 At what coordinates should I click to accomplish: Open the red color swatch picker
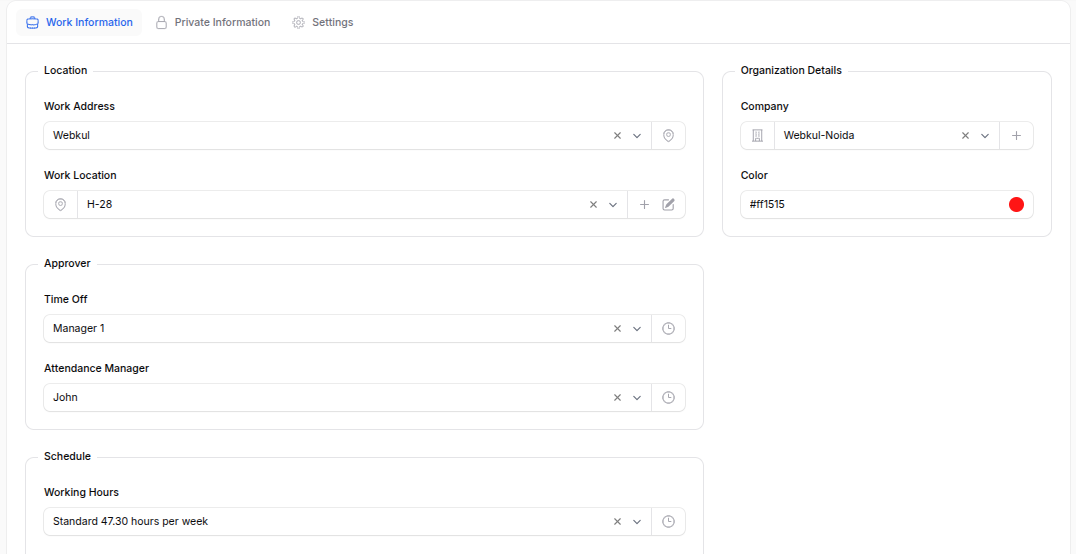1016,205
